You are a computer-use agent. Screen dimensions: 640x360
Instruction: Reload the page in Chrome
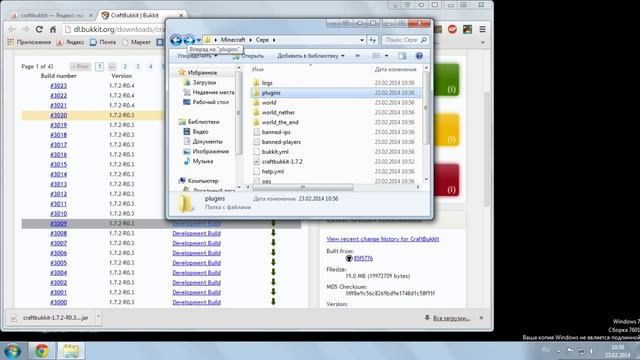pyautogui.click(x=39, y=29)
